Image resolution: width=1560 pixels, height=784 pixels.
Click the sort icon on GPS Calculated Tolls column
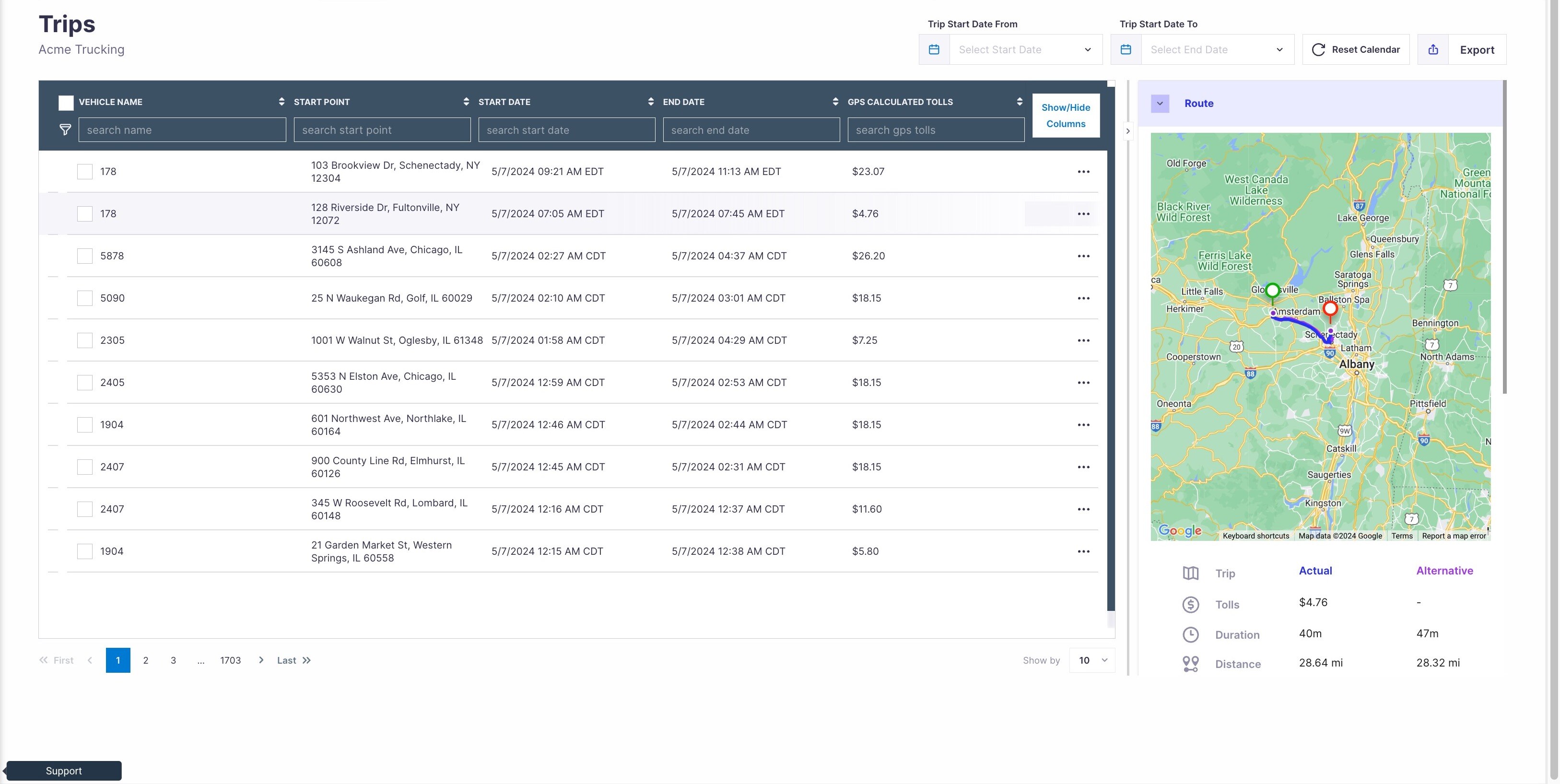1018,101
